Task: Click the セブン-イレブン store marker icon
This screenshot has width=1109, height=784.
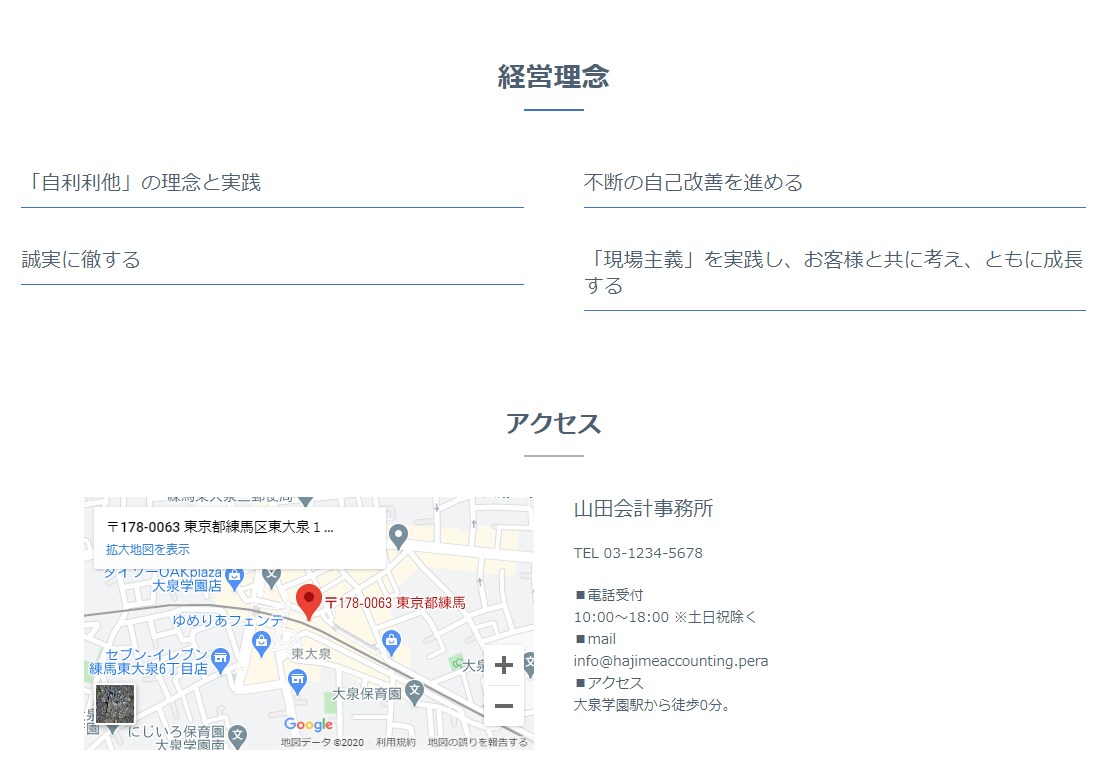Action: (x=221, y=659)
